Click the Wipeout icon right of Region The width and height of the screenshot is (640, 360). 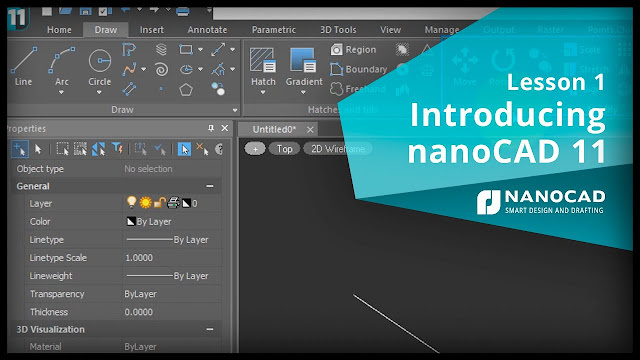pos(402,50)
